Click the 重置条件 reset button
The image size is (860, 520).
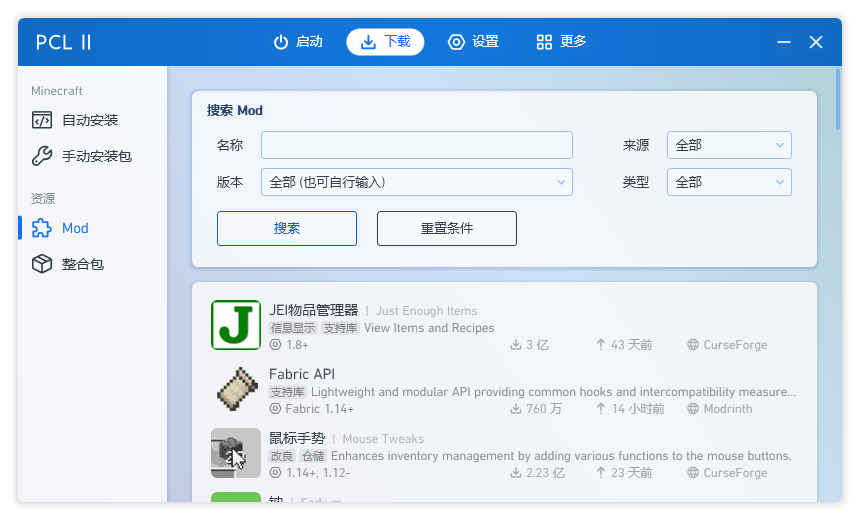click(446, 228)
